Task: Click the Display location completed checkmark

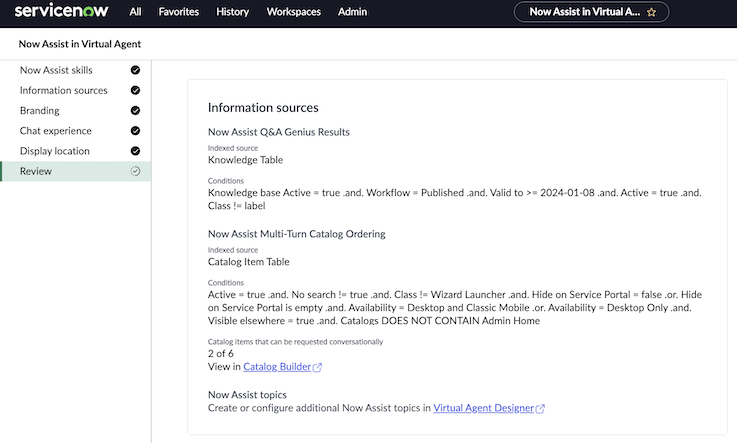Action: click(135, 151)
